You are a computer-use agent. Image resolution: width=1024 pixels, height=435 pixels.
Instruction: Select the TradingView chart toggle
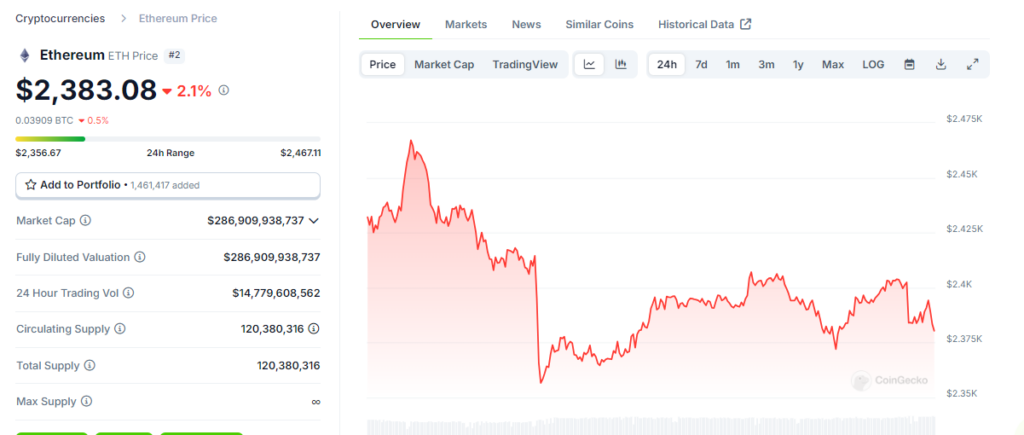tap(525, 65)
